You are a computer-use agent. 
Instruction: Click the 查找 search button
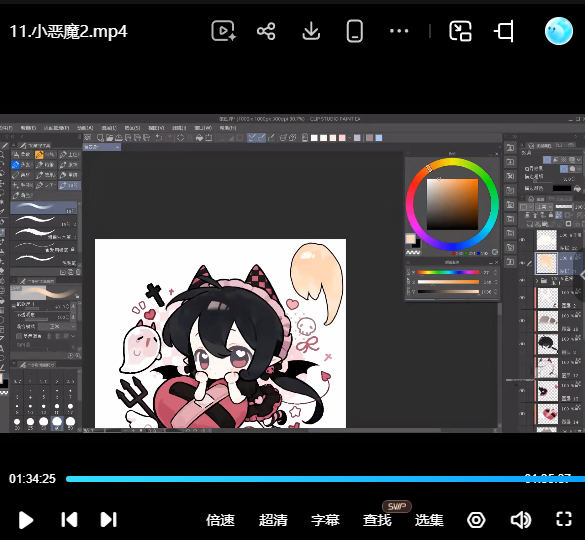[x=377, y=520]
